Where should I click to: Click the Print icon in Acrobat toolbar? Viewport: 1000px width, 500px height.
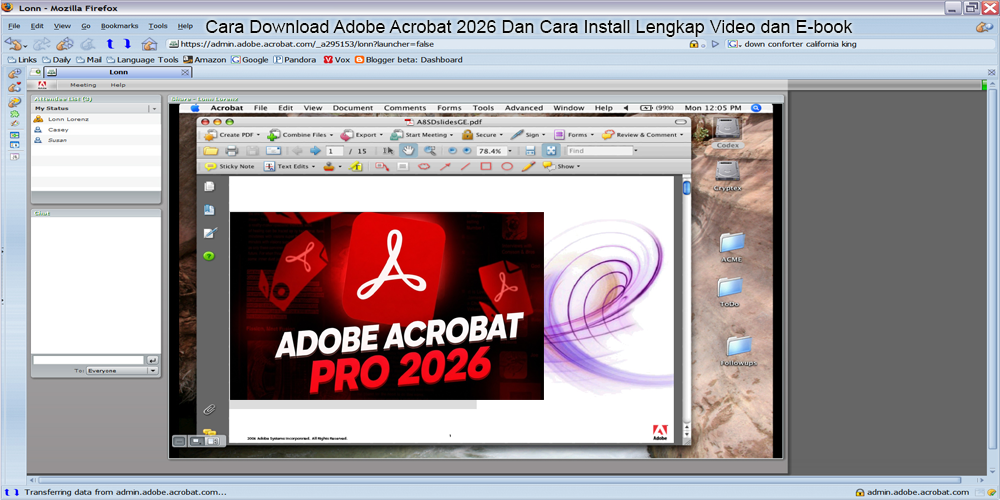point(232,151)
